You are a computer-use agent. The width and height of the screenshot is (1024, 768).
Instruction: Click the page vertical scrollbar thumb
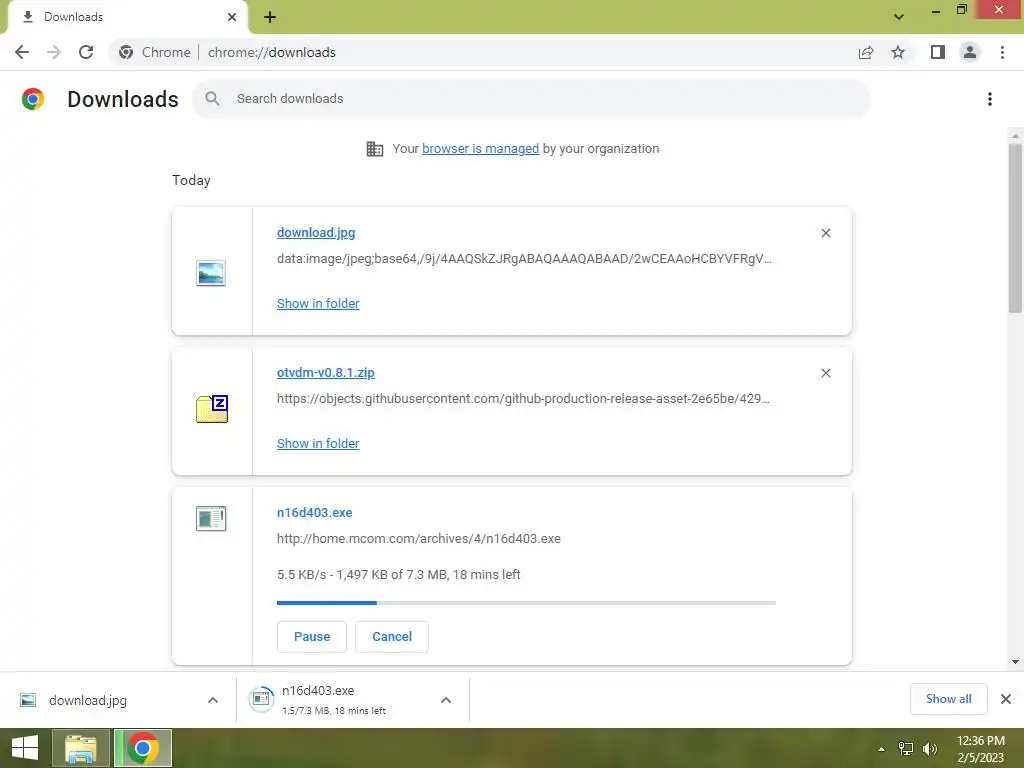(1015, 229)
